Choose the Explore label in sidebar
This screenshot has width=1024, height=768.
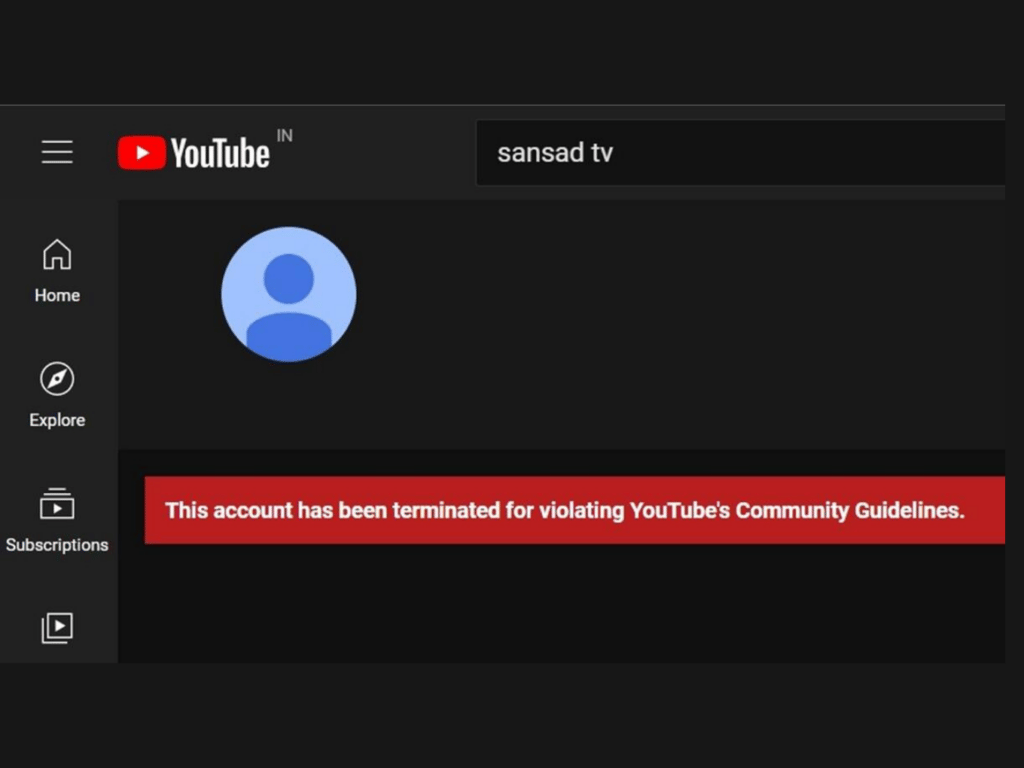[57, 420]
